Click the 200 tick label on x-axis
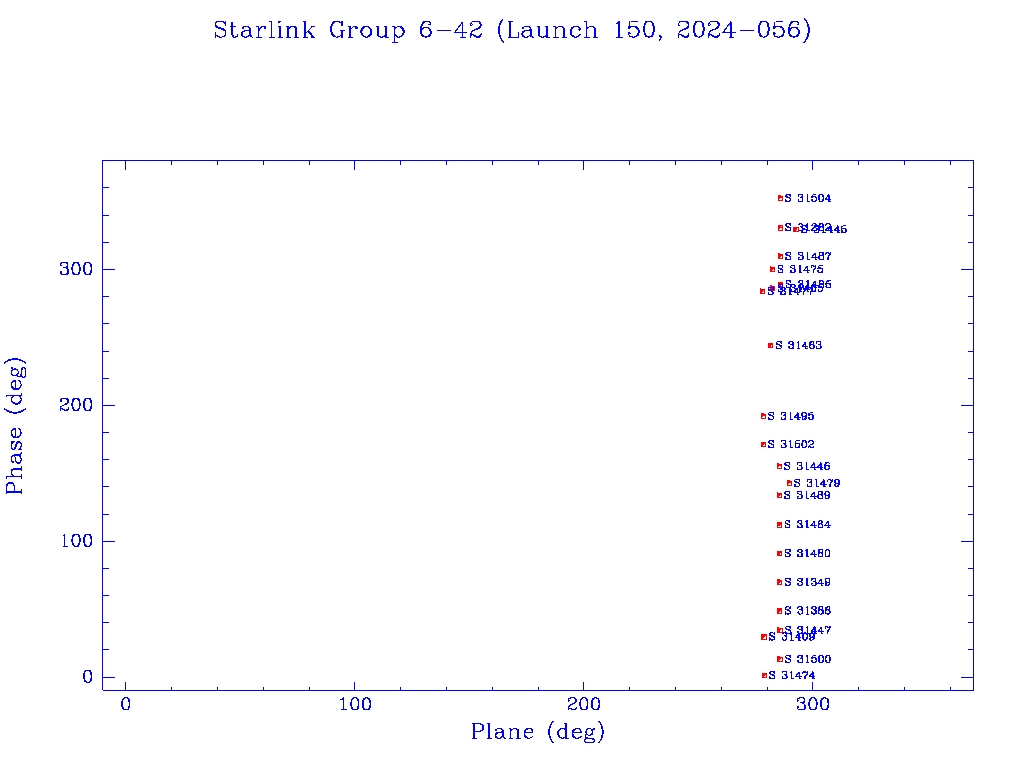This screenshot has height=768, width=1024. point(584,705)
